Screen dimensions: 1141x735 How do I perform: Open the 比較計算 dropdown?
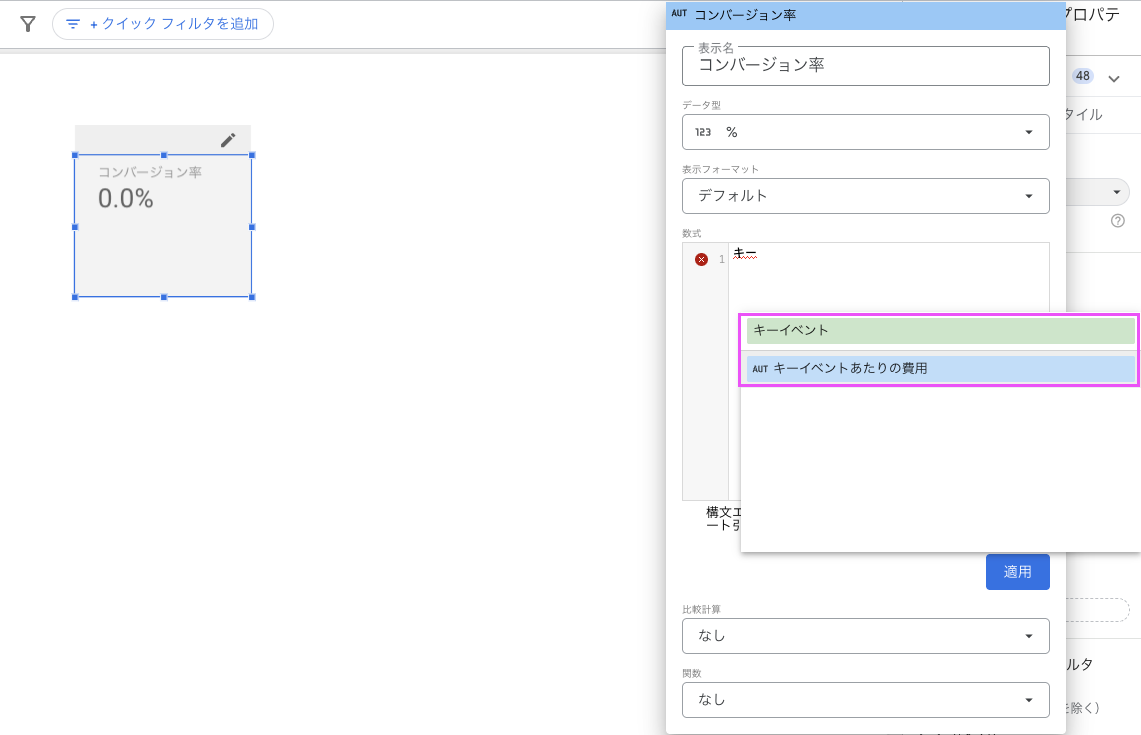click(865, 636)
